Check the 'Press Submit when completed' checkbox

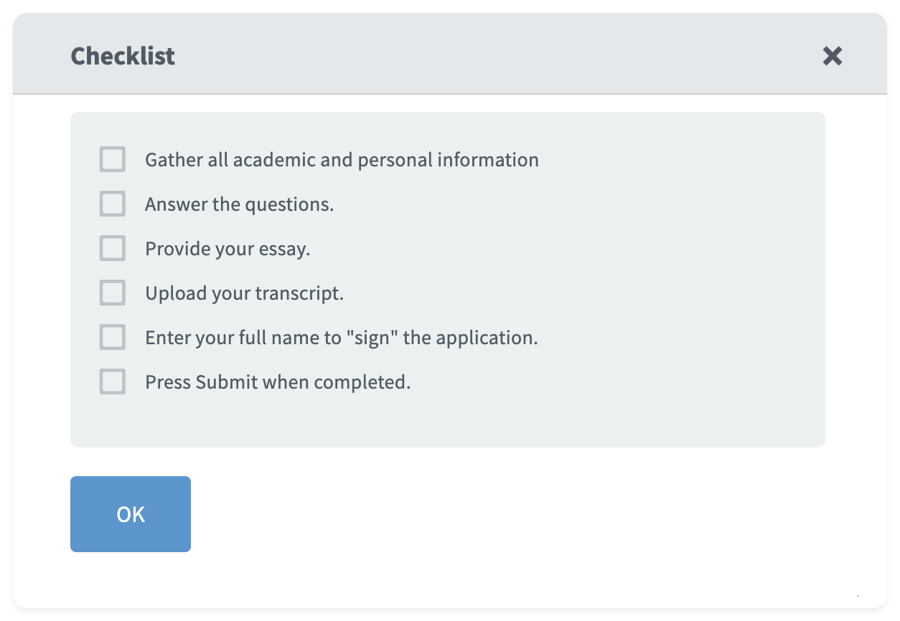111,381
